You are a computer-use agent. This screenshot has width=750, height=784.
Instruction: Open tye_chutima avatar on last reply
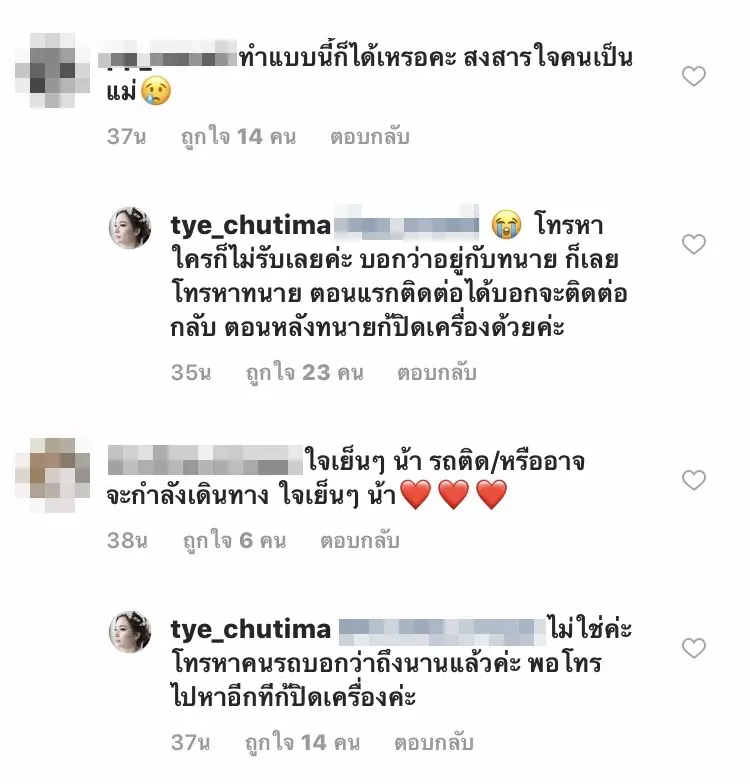click(130, 632)
